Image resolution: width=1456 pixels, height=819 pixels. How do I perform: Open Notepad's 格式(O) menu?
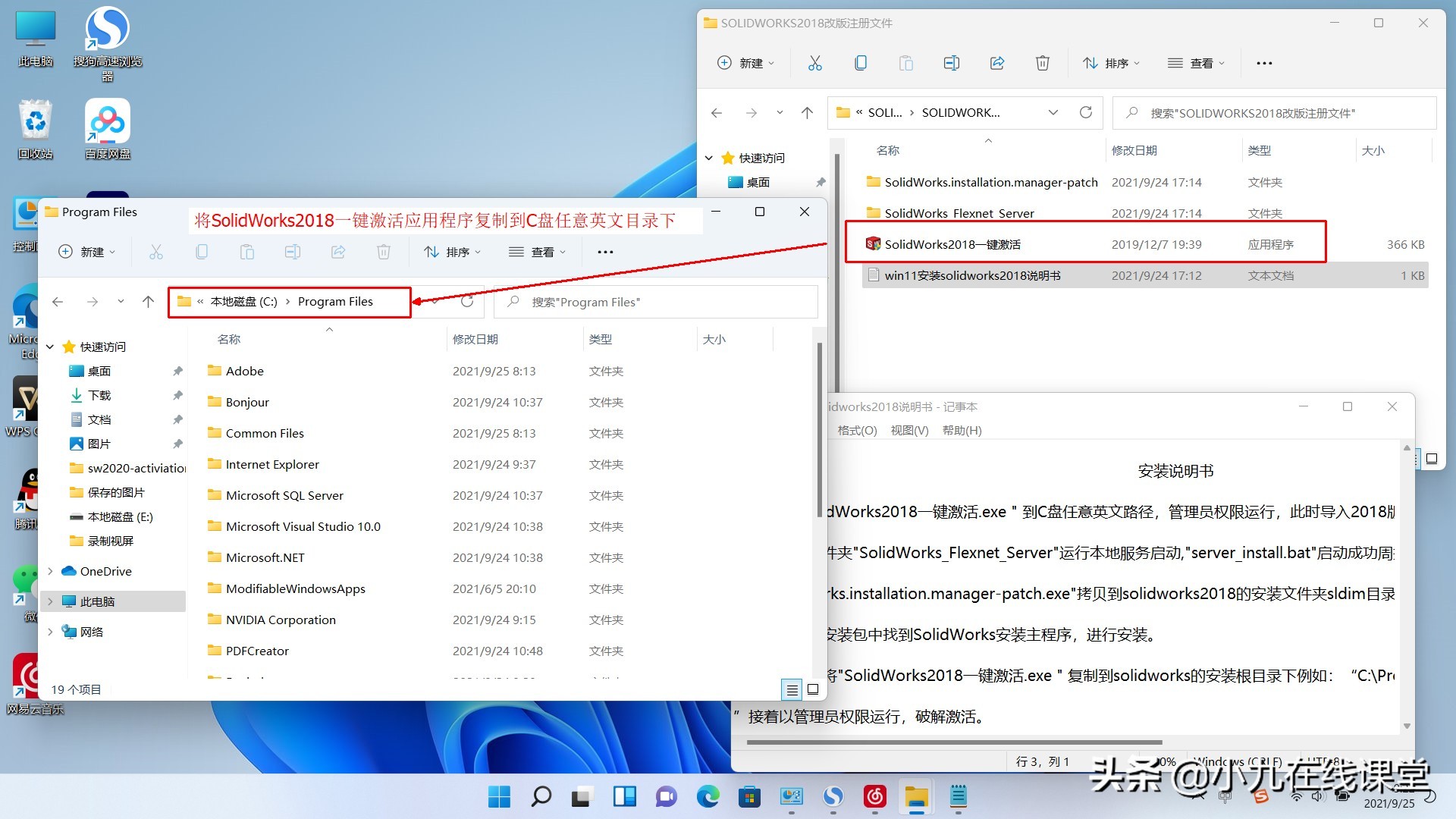point(857,430)
